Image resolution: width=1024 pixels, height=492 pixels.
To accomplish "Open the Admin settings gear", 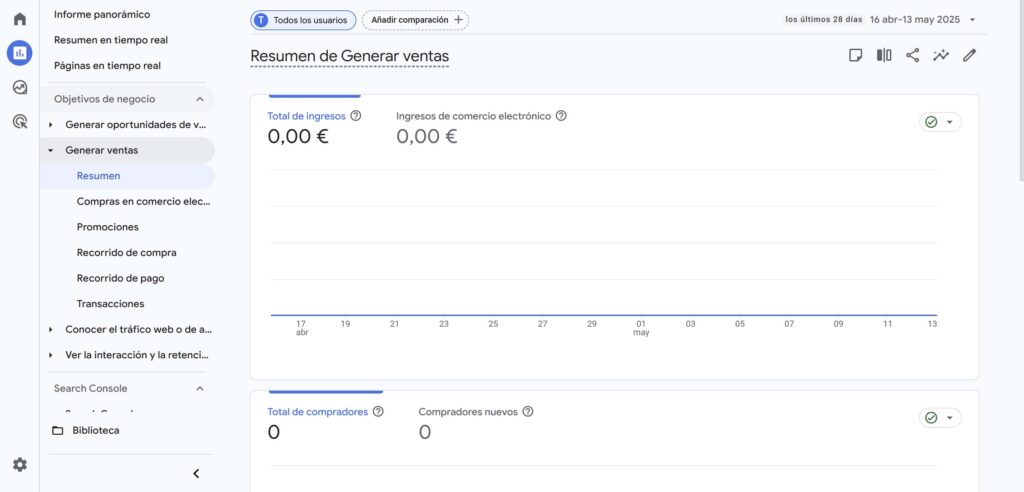I will tap(19, 465).
